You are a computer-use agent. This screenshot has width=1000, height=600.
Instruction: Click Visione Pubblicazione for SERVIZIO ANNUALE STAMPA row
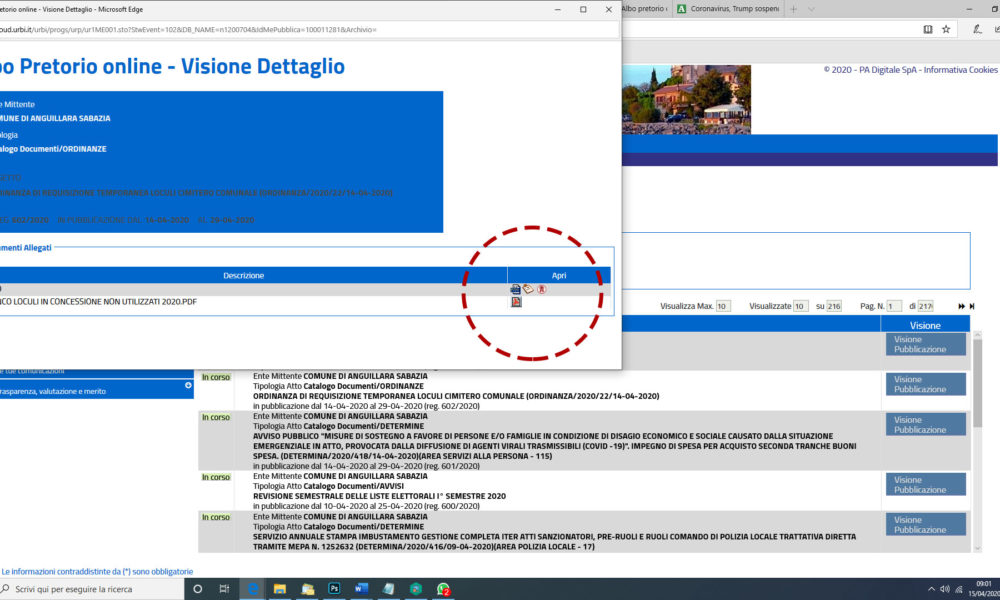(x=925, y=525)
